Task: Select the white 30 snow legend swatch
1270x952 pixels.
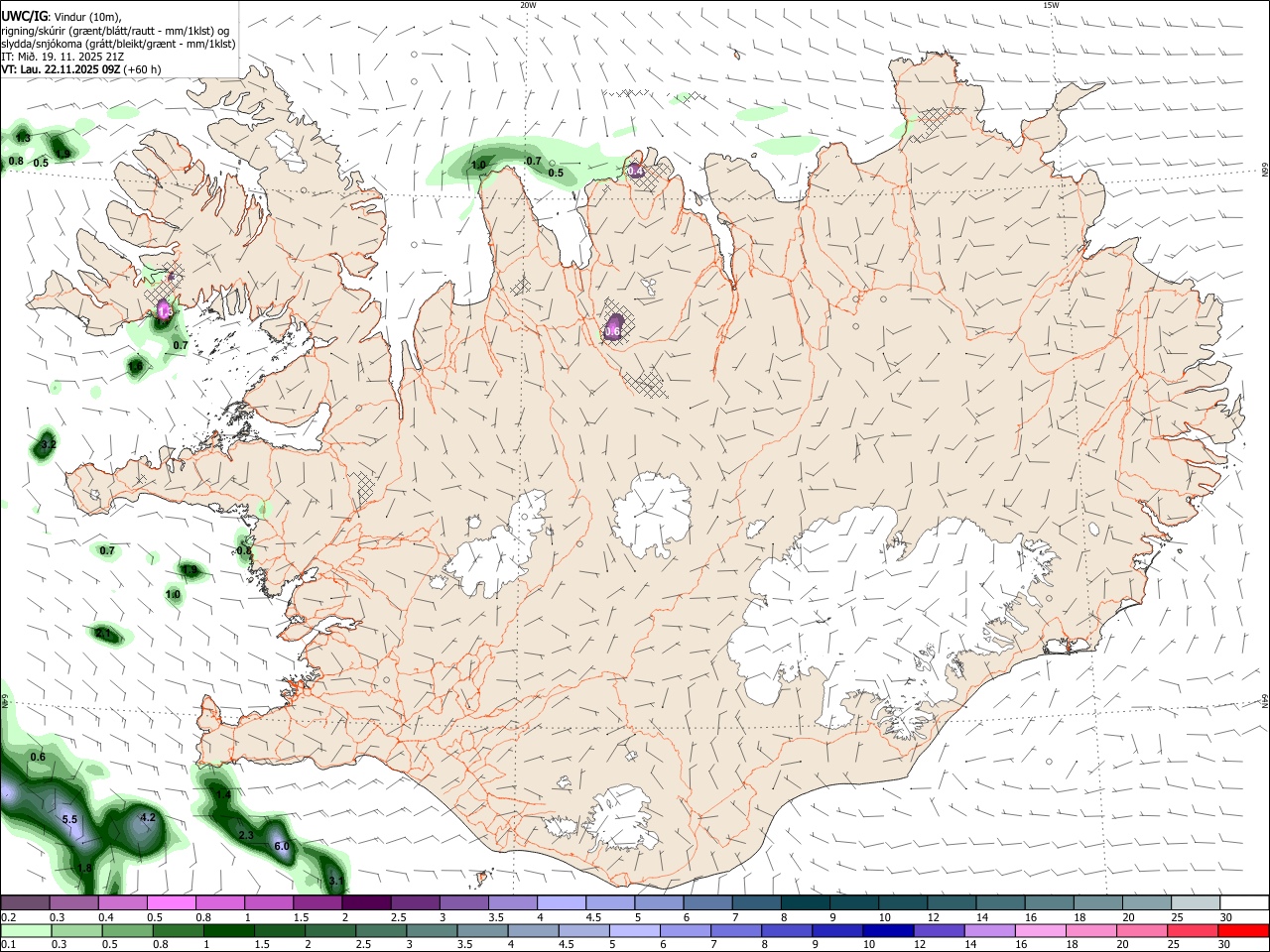Action: click(1245, 903)
